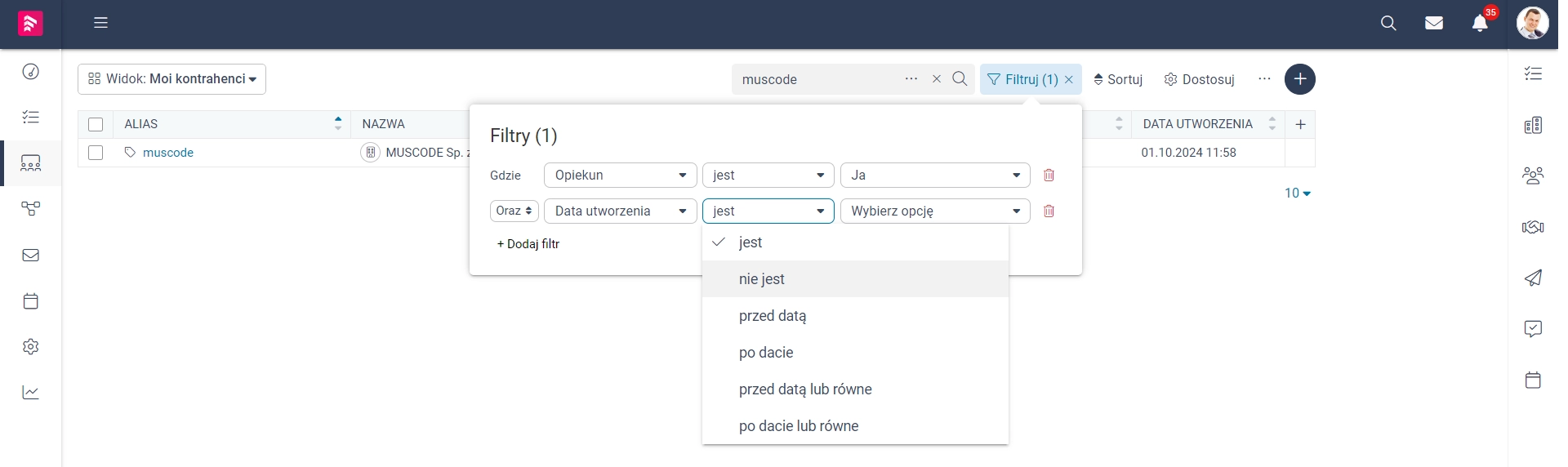Open notifications bell with 35 badge

click(1480, 23)
